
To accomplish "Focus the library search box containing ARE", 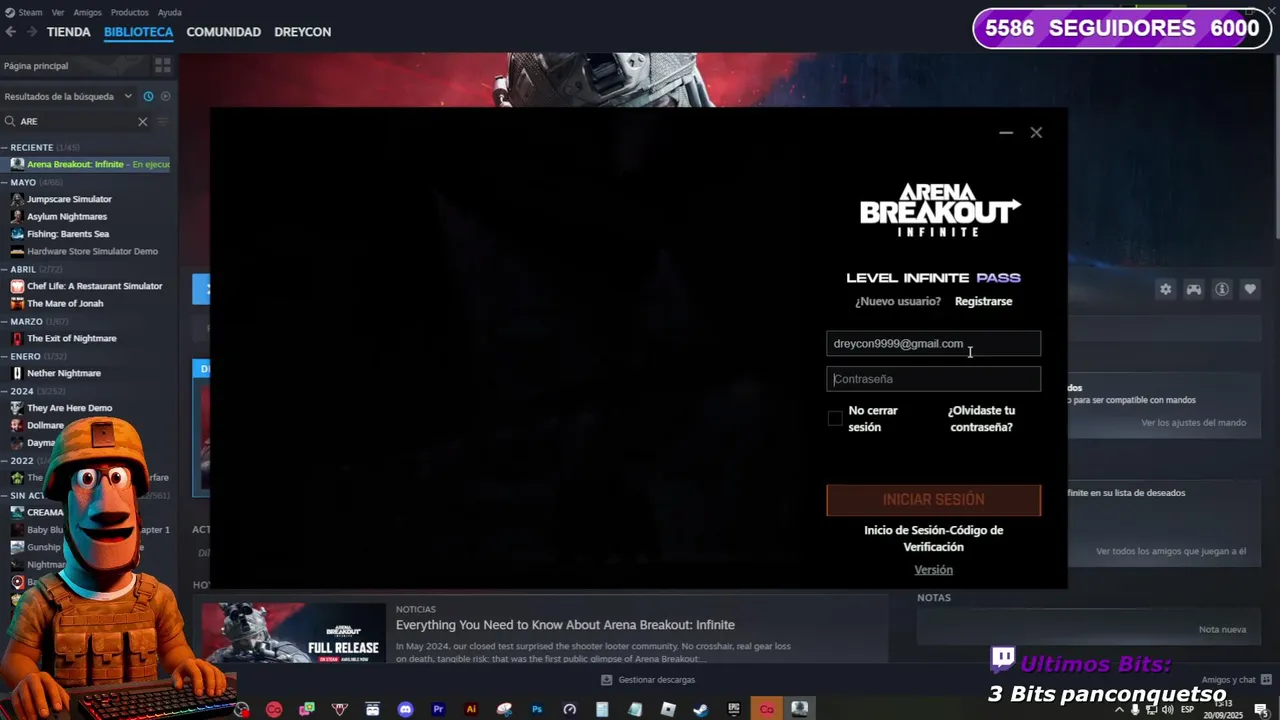I will pos(75,121).
